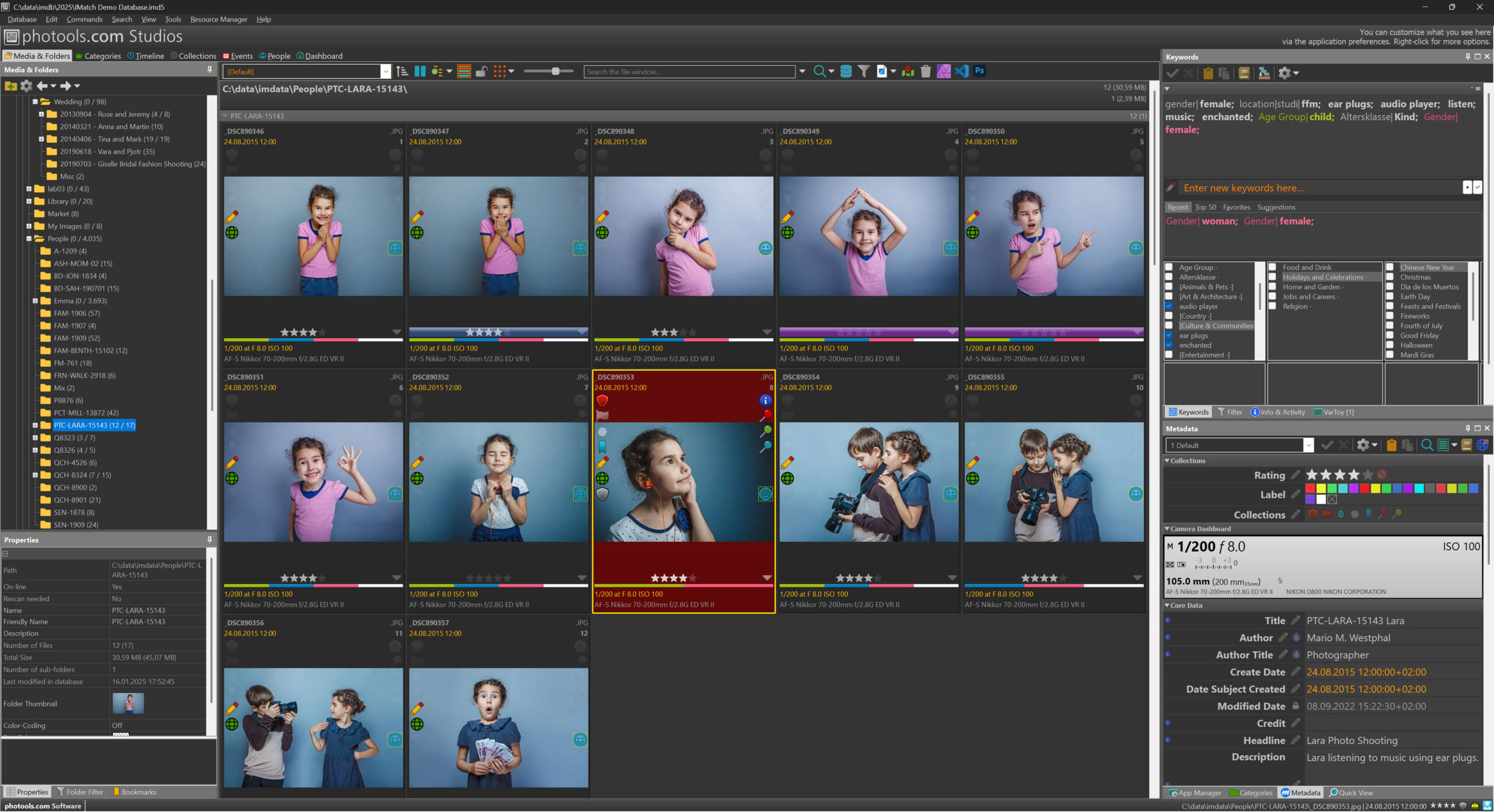The width and height of the screenshot is (1494, 812).
Task: Open the Commands menu
Action: click(x=84, y=19)
